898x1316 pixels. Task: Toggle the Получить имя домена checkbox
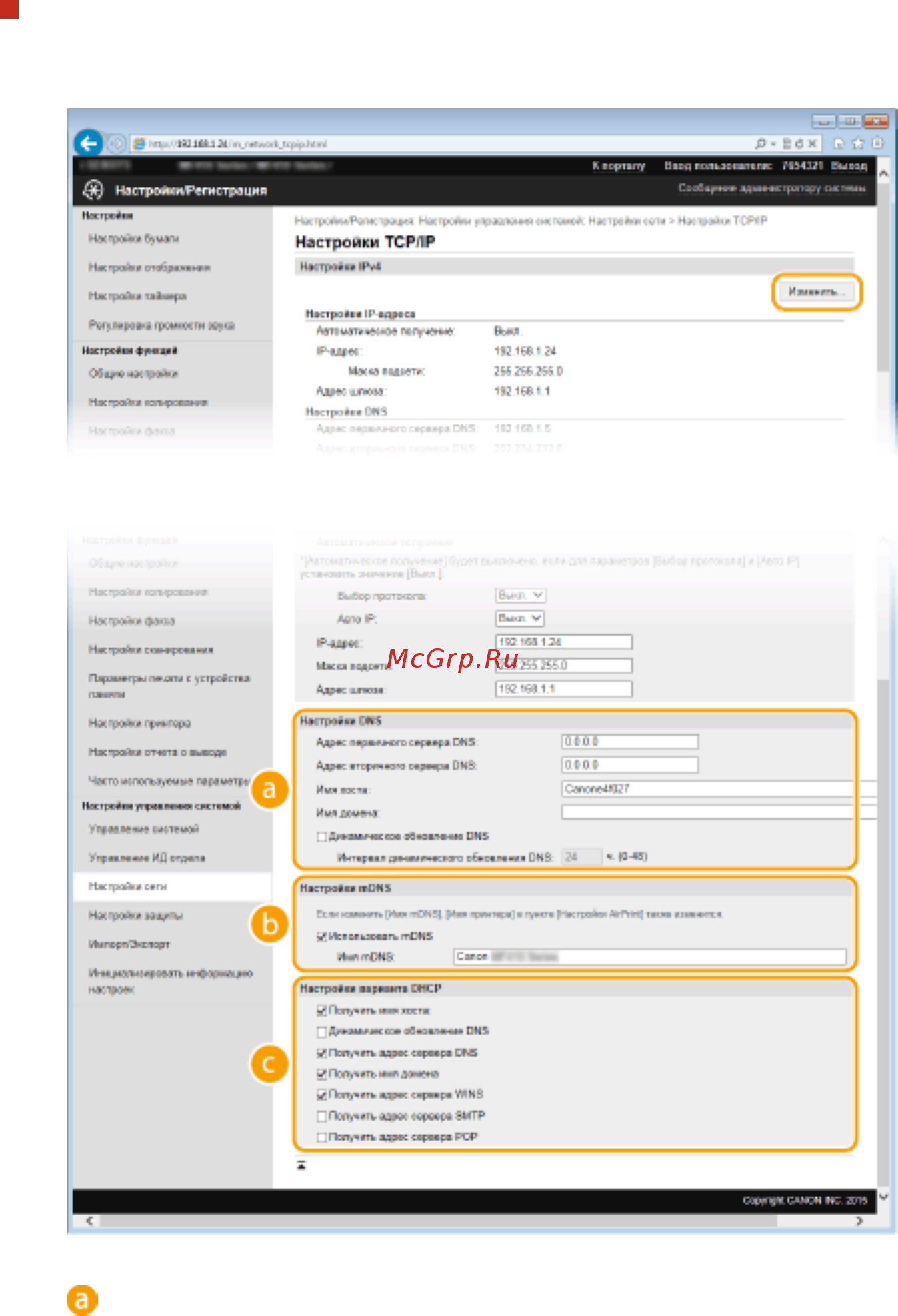click(x=322, y=1074)
